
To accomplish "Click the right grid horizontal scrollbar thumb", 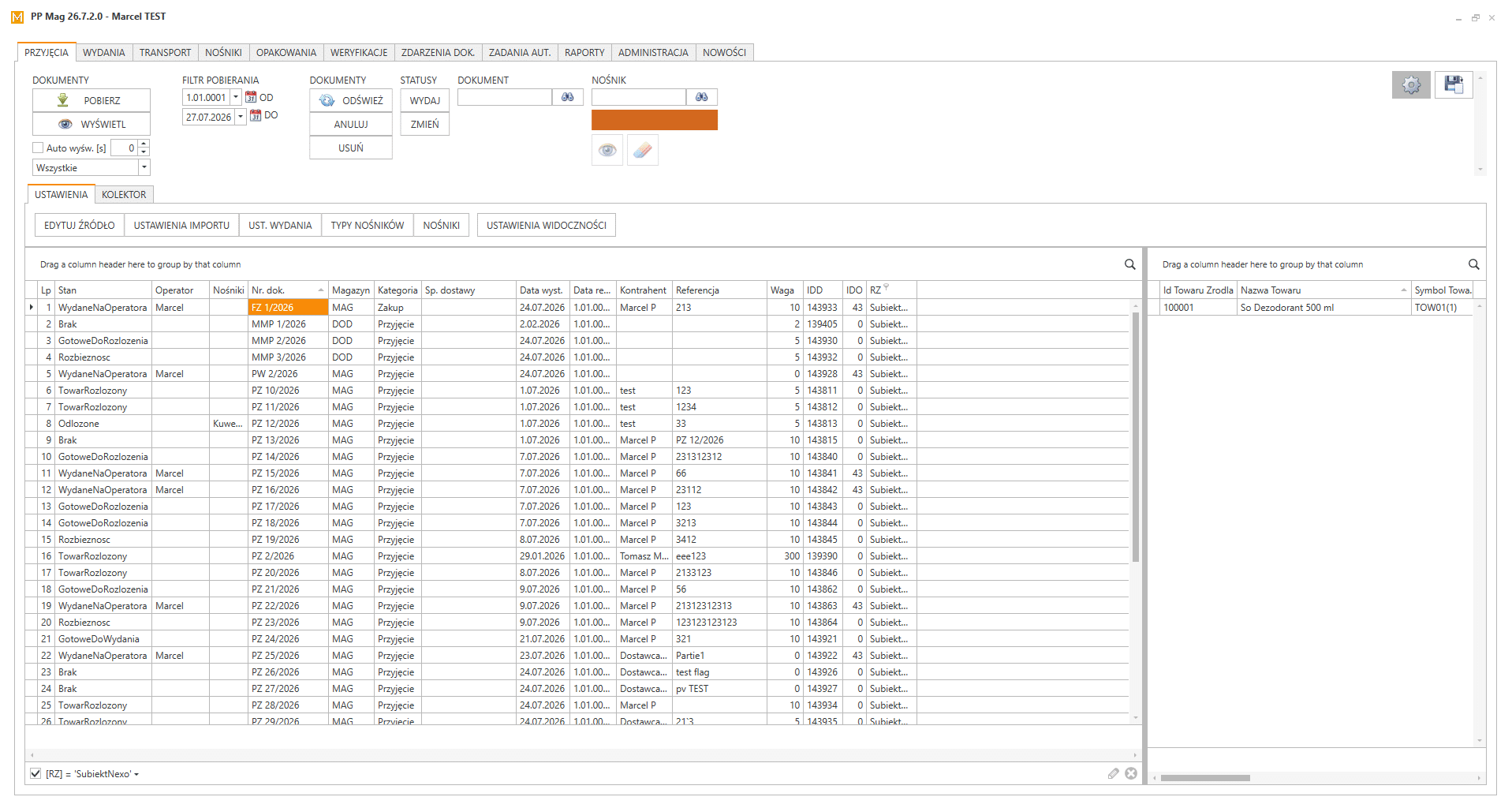I will pos(1205,778).
